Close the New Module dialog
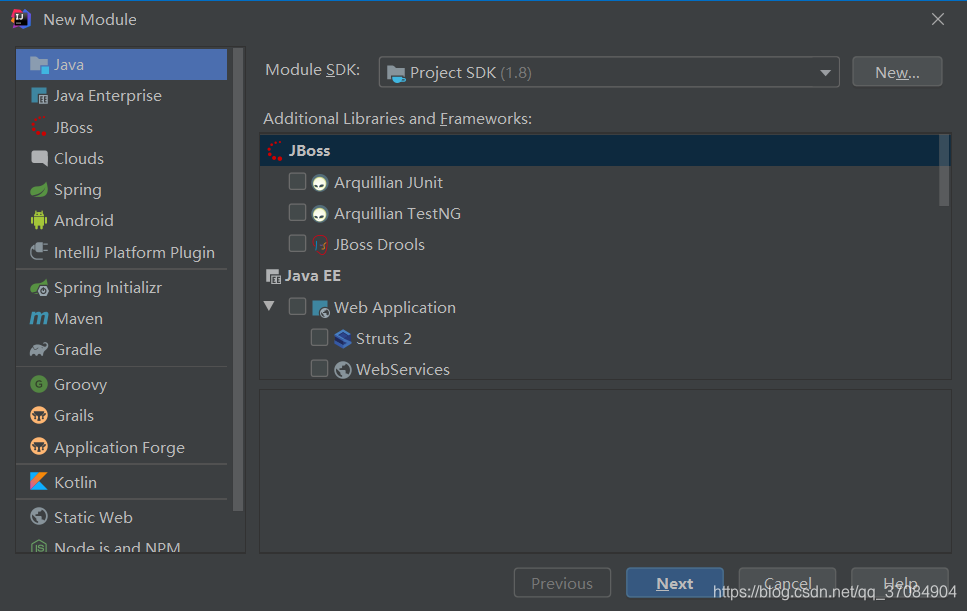Image resolution: width=967 pixels, height=611 pixels. [x=937, y=19]
